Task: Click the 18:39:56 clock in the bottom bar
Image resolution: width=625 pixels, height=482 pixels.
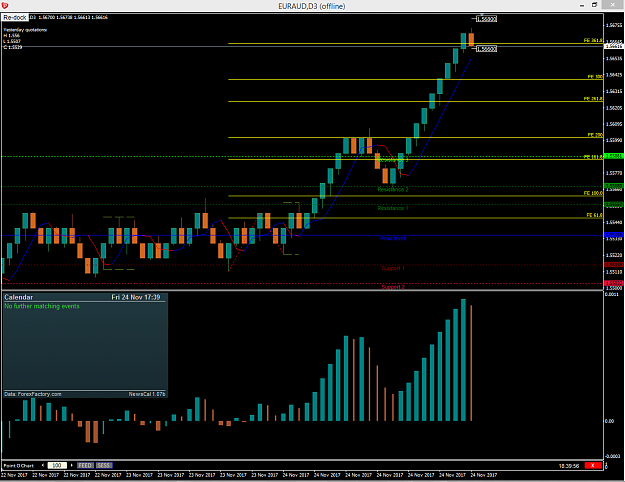Action: click(569, 466)
